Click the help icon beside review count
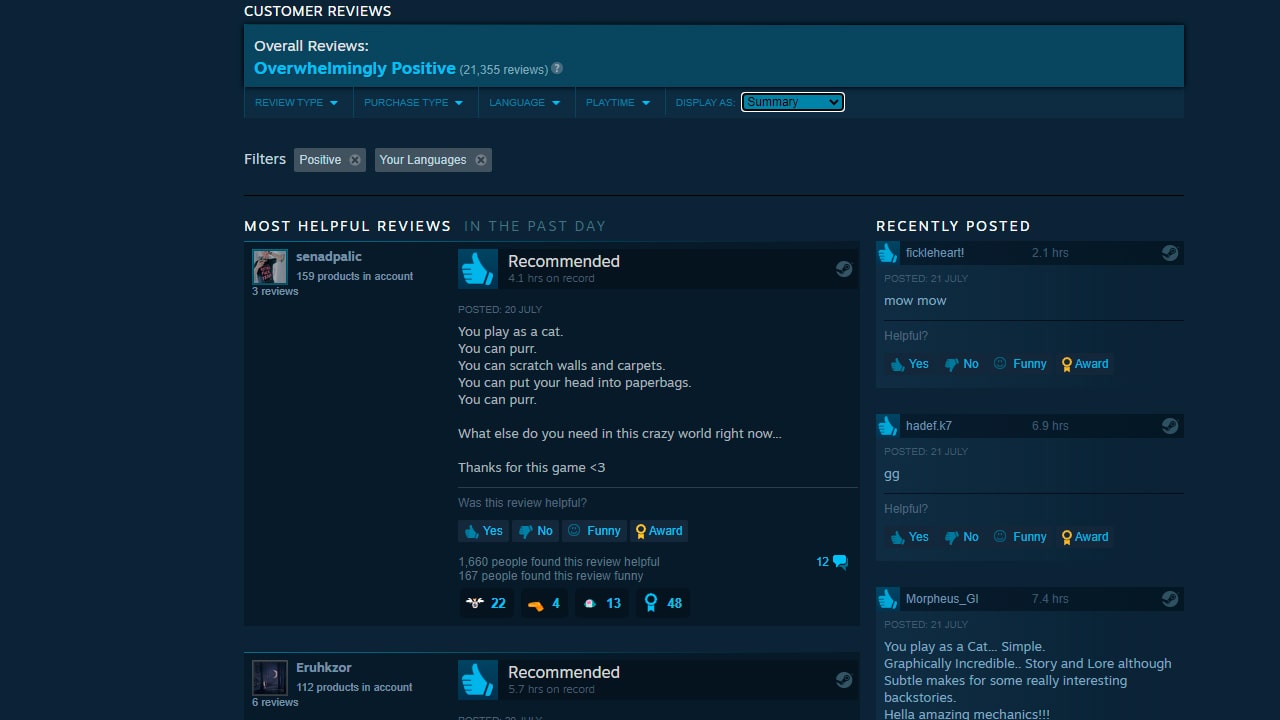The width and height of the screenshot is (1280, 720). 557,69
